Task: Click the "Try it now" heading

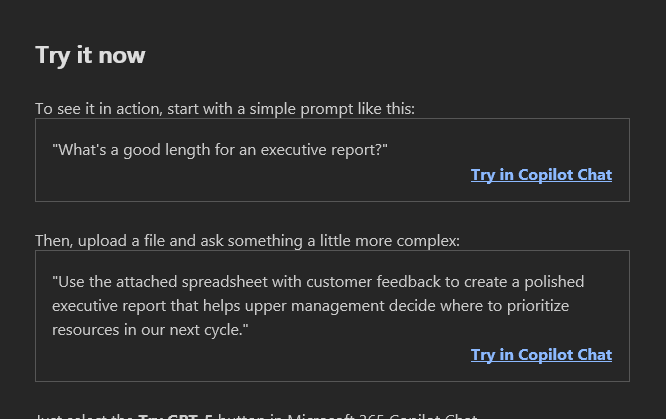Action: pyautogui.click(x=90, y=55)
